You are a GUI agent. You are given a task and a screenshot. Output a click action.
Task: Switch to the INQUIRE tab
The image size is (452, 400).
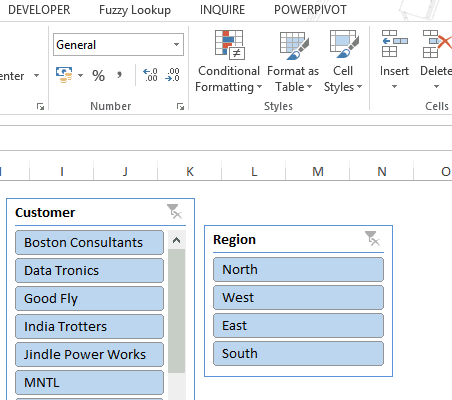[222, 10]
